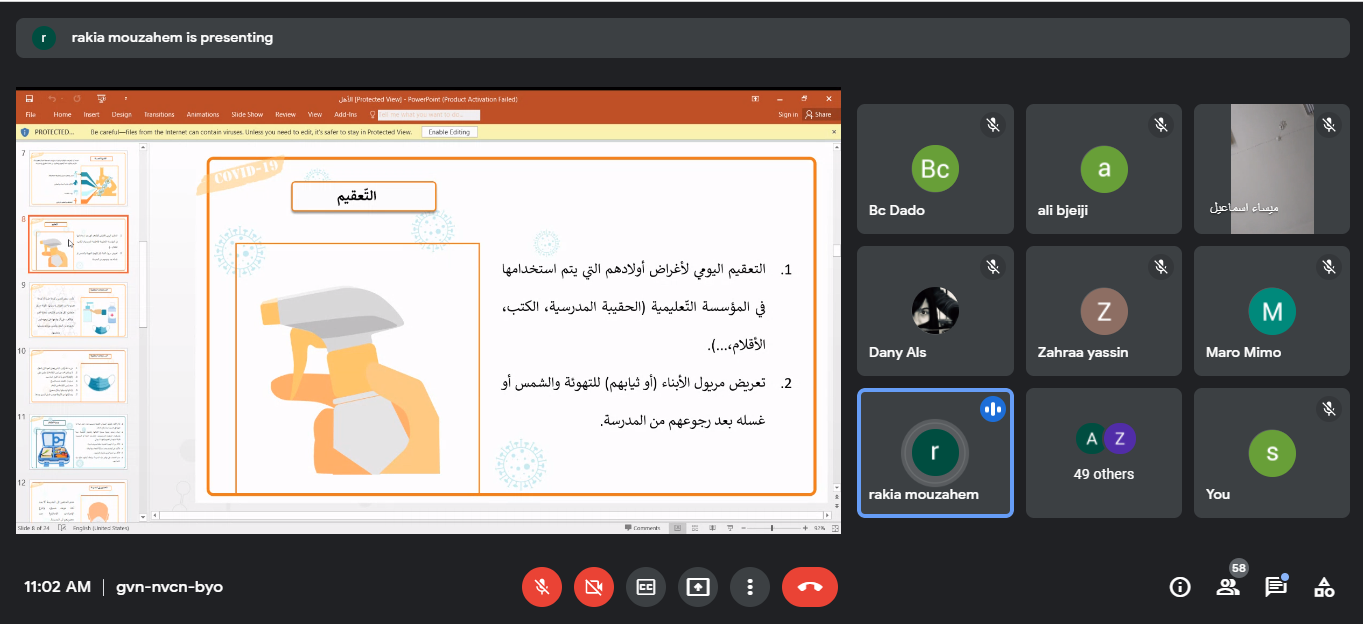Toggle the camera off button
1363x624 pixels.
[594, 587]
